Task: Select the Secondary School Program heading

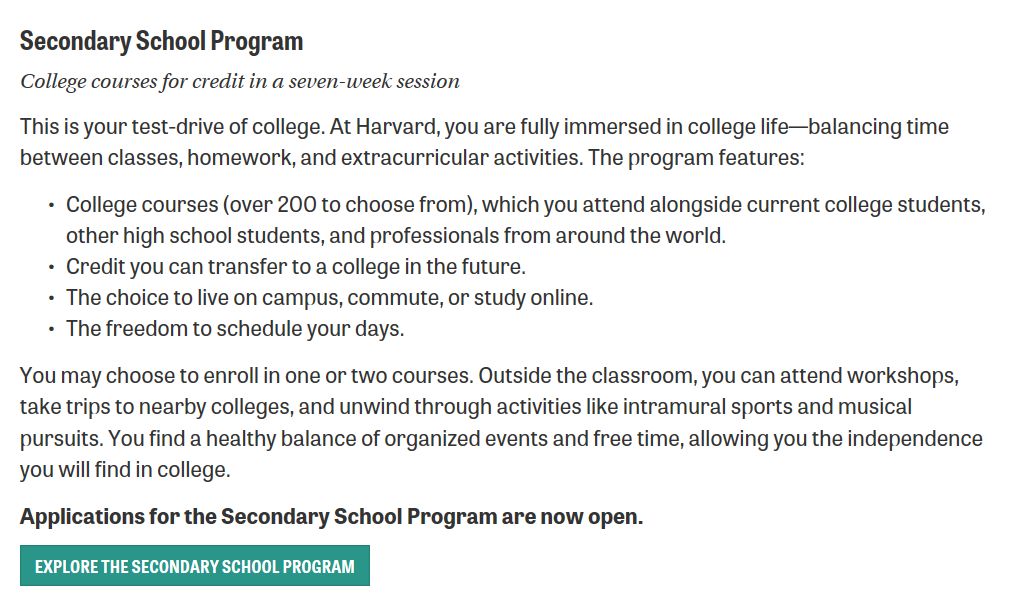Action: tap(161, 41)
